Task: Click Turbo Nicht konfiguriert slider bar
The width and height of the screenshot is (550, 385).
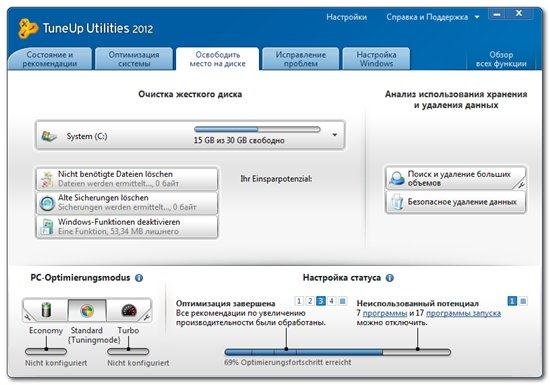Action: point(128,351)
